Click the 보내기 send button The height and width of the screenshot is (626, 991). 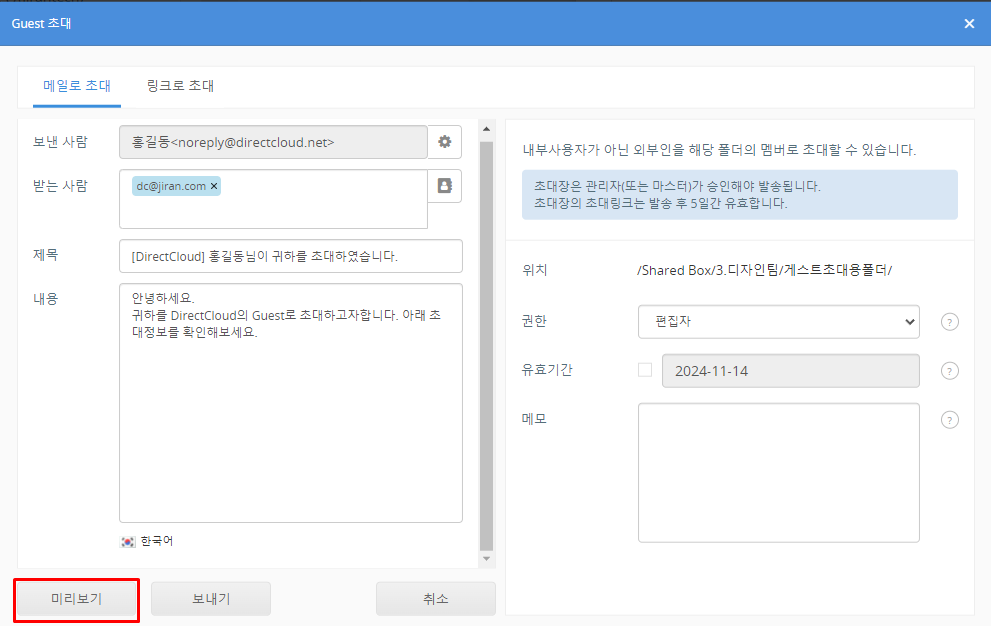pos(211,599)
